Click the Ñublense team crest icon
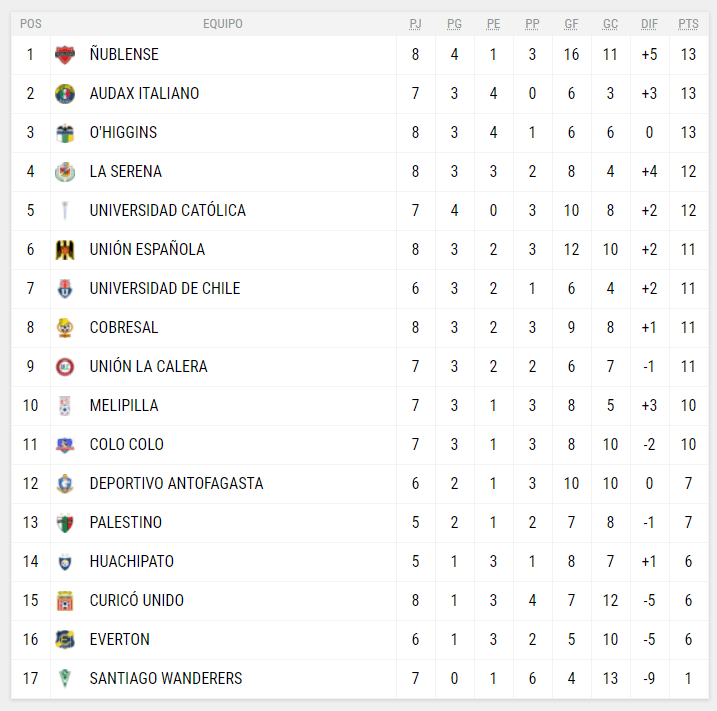717x711 pixels. click(65, 55)
